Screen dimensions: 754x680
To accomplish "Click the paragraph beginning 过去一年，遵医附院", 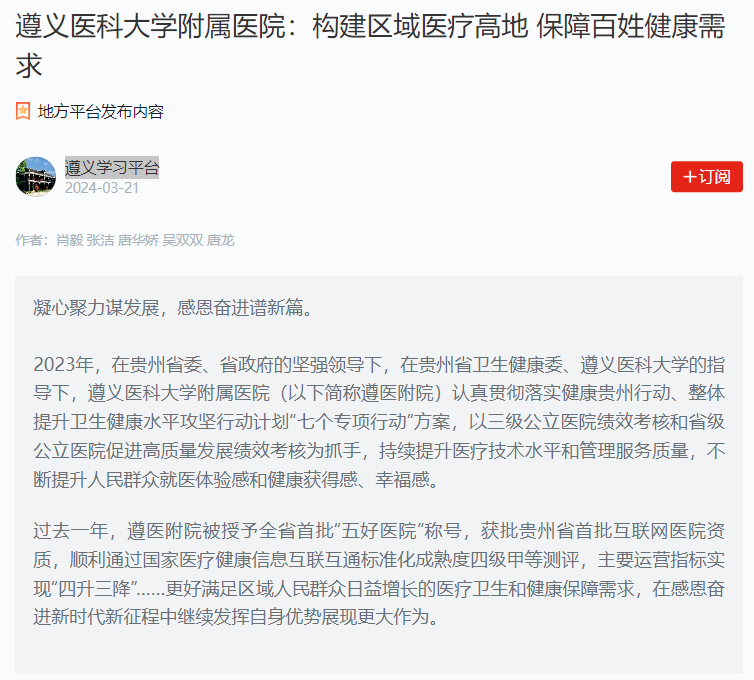I will pos(379,574).
